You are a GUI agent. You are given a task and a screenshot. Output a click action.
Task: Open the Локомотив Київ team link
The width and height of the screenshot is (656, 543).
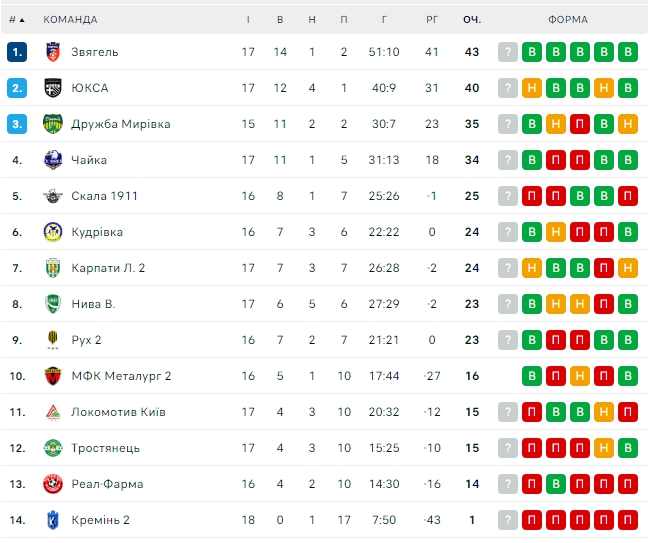coord(118,412)
